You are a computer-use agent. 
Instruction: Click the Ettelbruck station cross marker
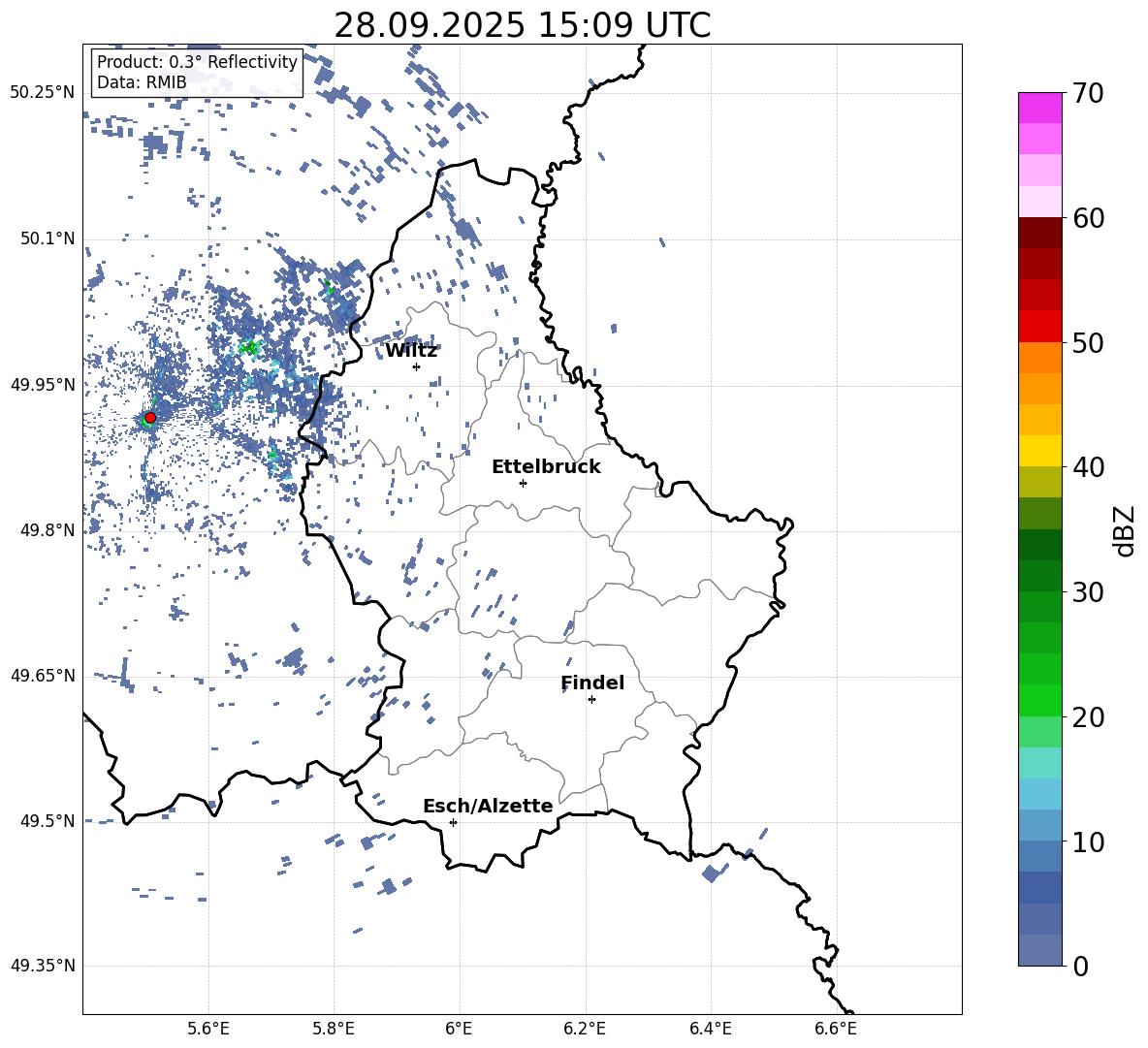(523, 483)
